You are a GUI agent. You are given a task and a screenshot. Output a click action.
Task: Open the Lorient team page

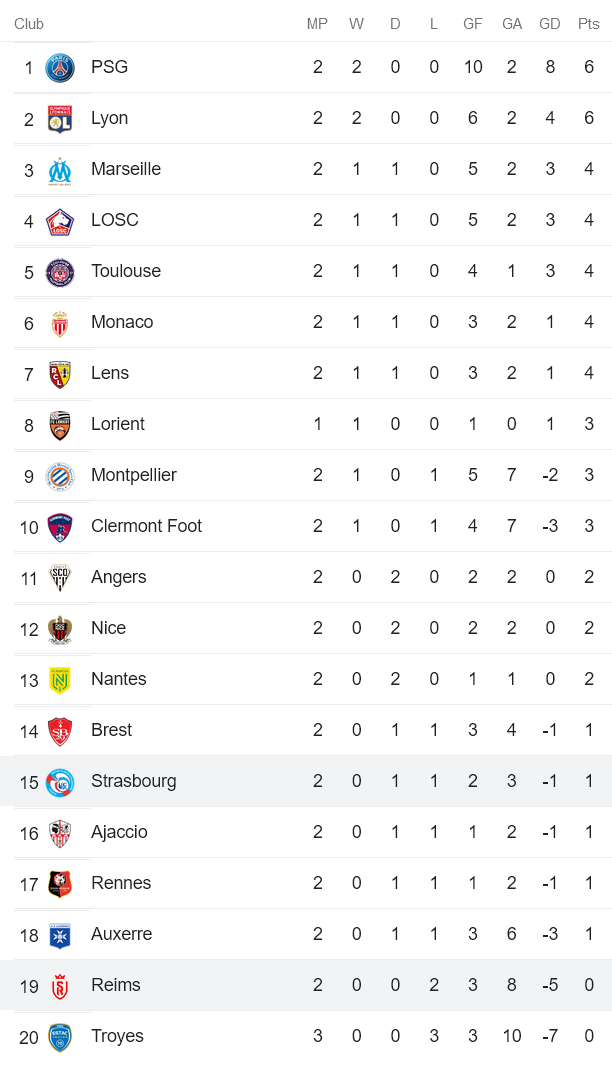(x=118, y=424)
